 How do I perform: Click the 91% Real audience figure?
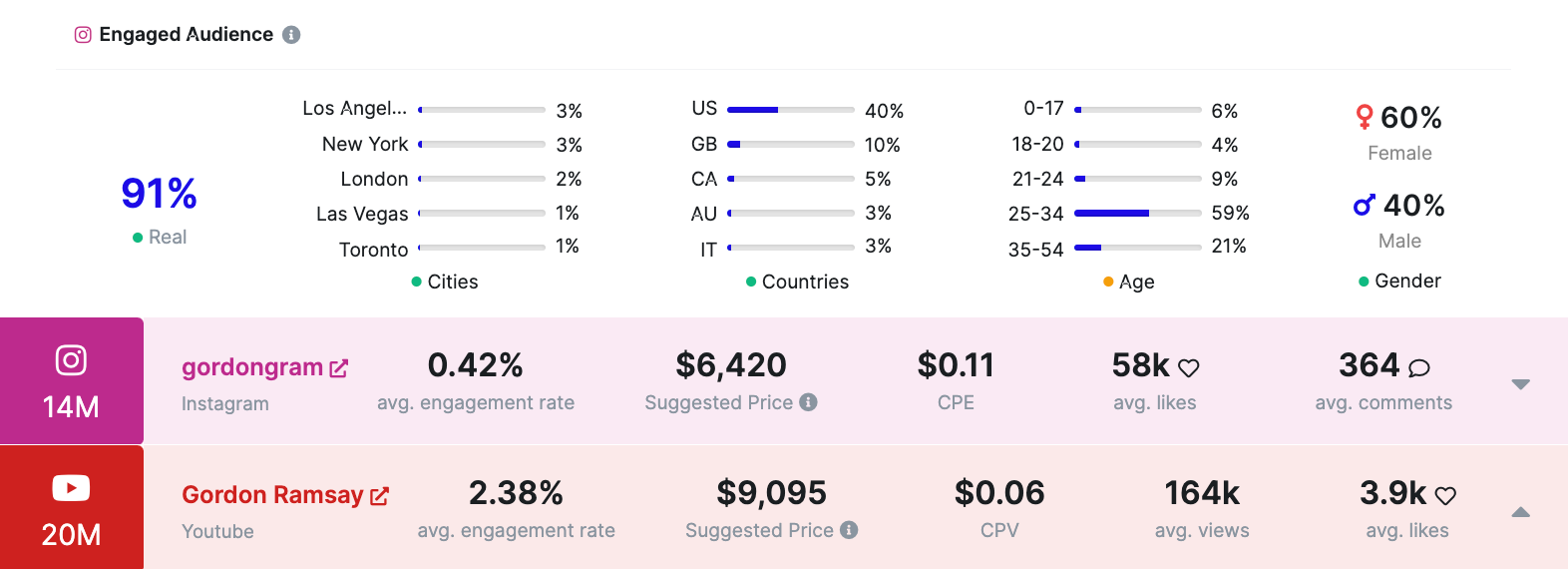pos(159,194)
